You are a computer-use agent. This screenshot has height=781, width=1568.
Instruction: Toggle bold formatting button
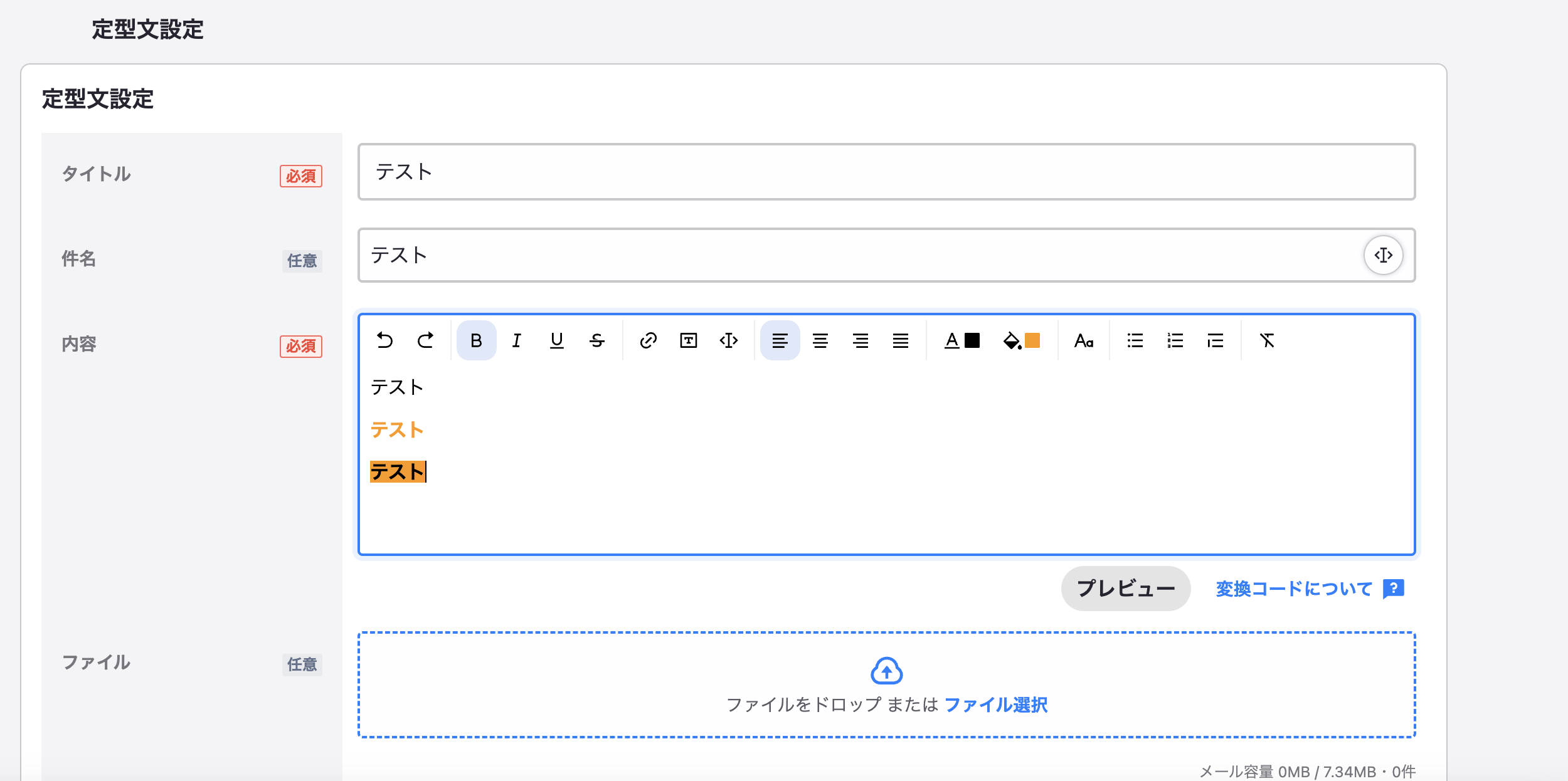pos(477,340)
